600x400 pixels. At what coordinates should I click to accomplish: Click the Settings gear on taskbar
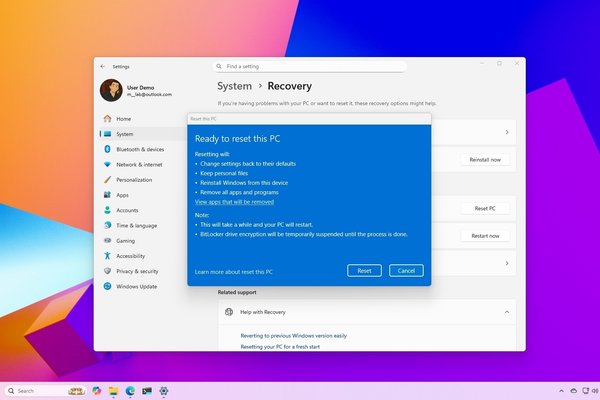164,391
